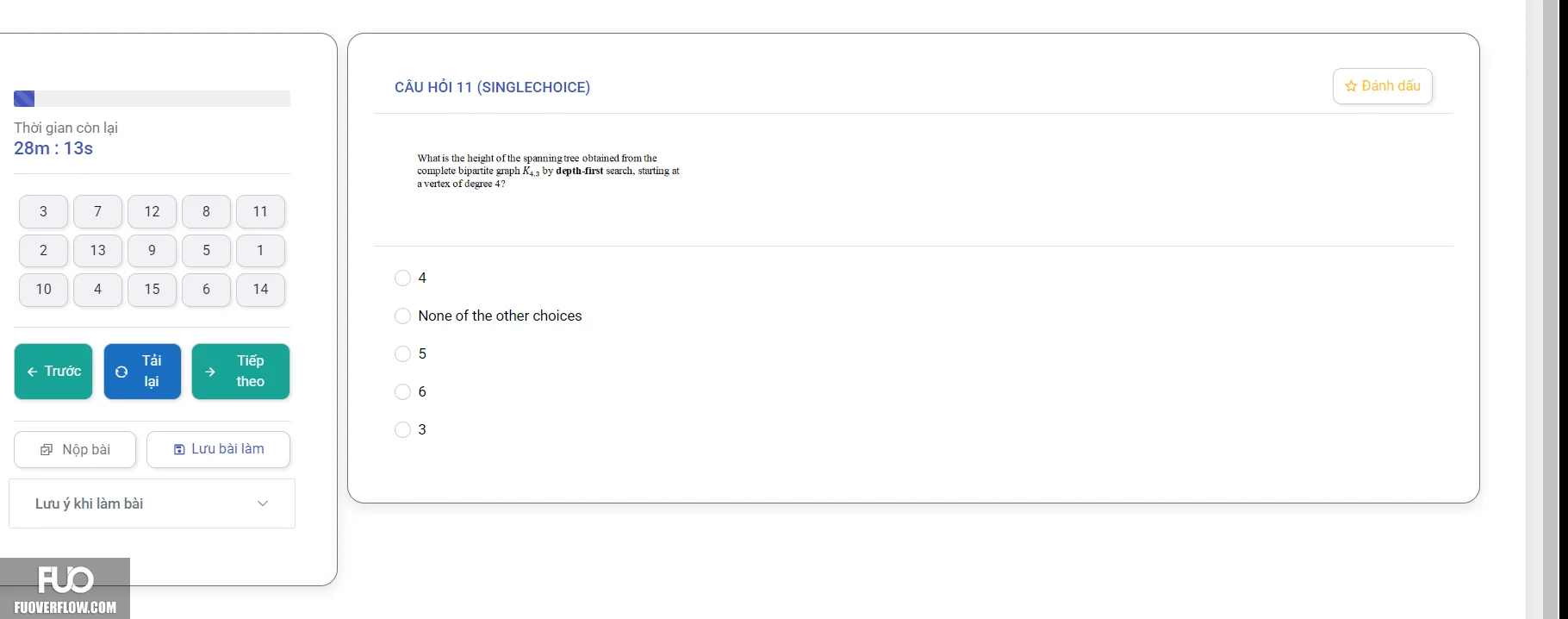Click the Nộp bài submit button
1568x619 pixels.
[75, 449]
